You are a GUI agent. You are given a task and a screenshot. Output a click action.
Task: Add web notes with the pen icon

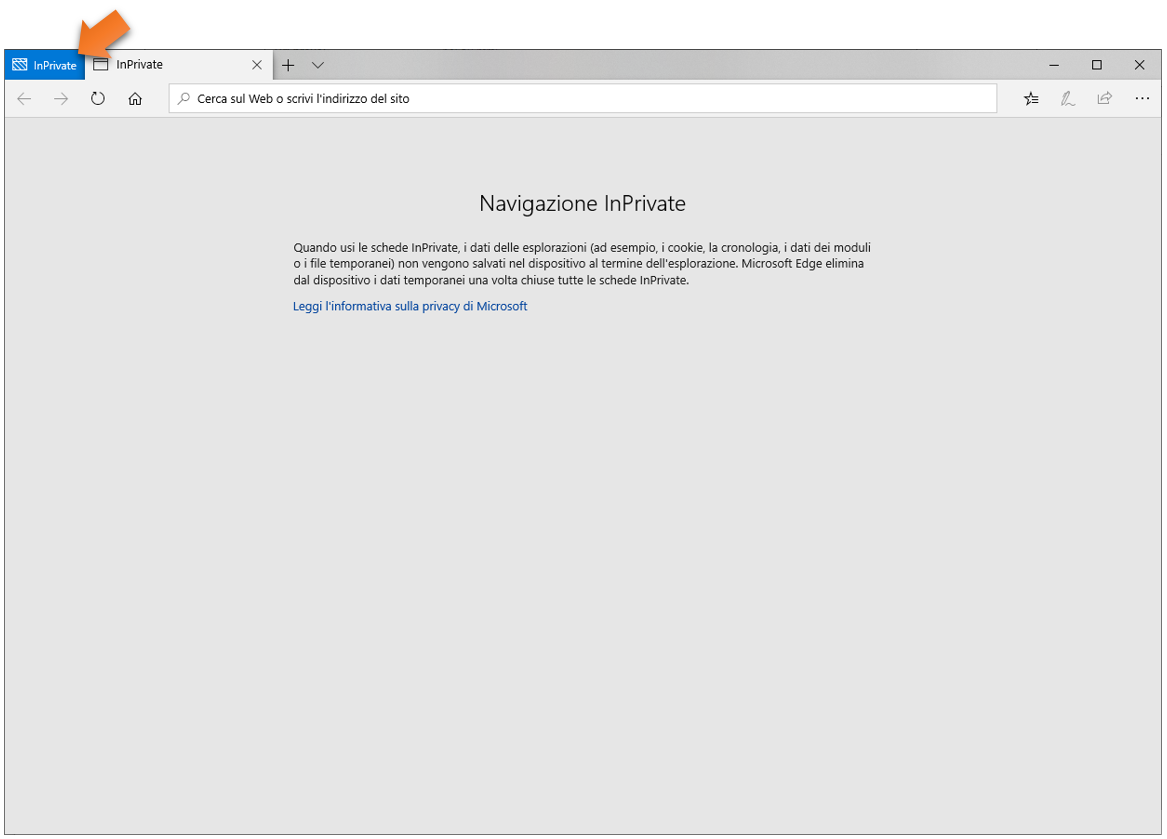click(x=1068, y=99)
